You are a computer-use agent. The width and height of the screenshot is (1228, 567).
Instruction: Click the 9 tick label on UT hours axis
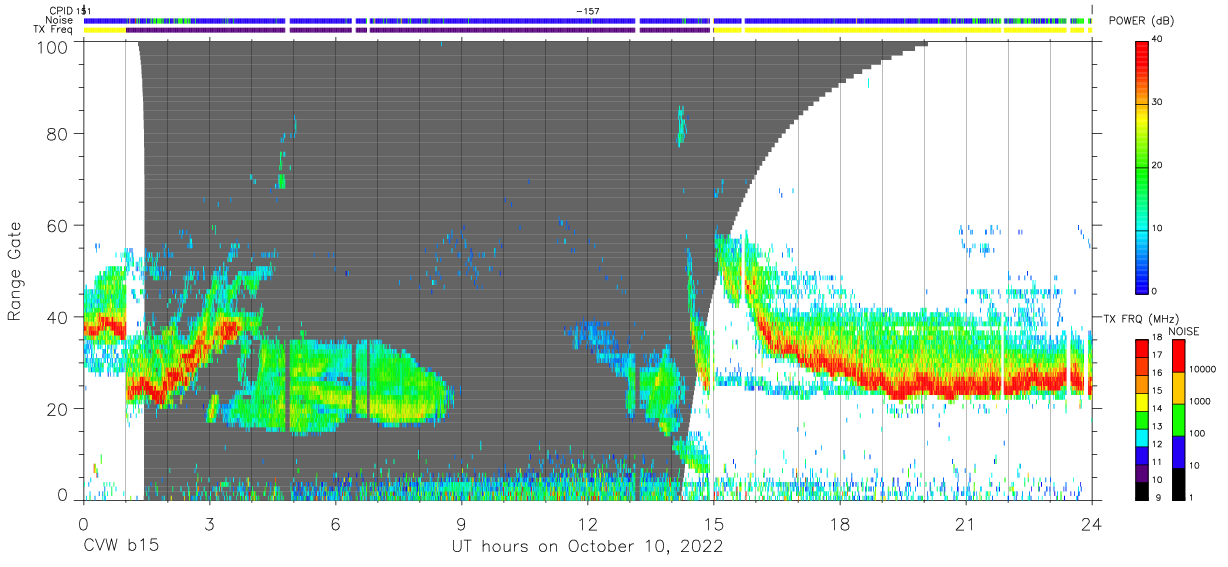(461, 523)
